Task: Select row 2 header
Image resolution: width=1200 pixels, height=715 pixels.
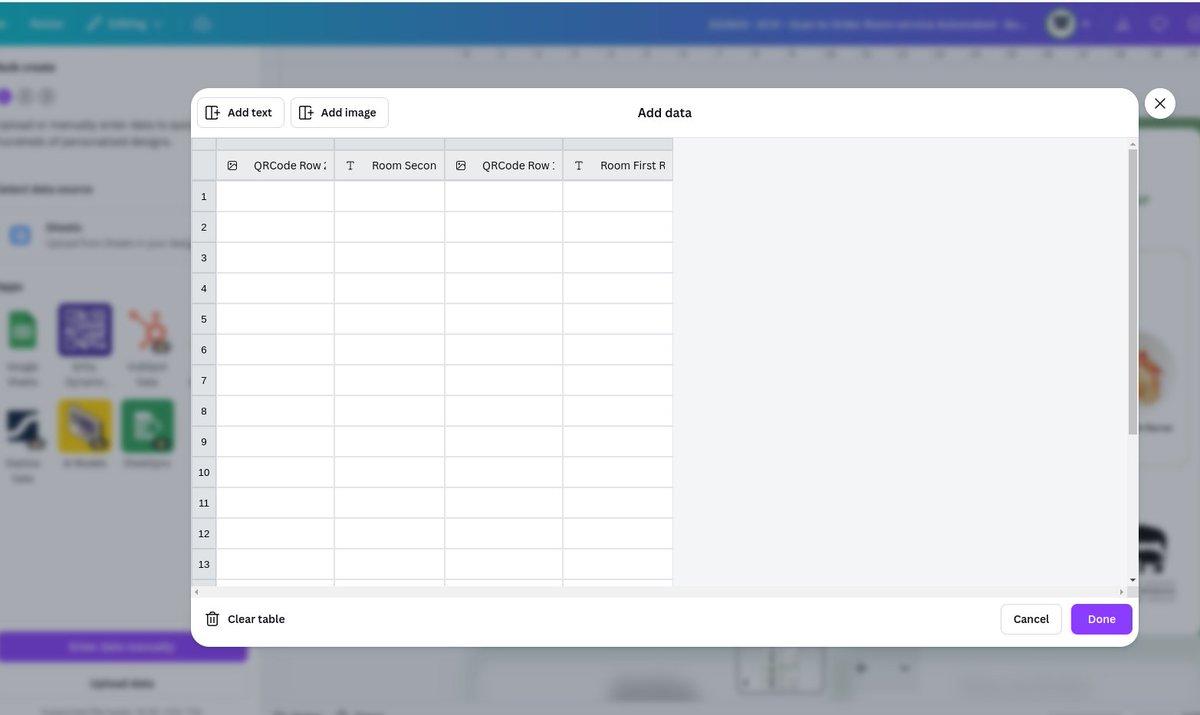Action: click(204, 228)
